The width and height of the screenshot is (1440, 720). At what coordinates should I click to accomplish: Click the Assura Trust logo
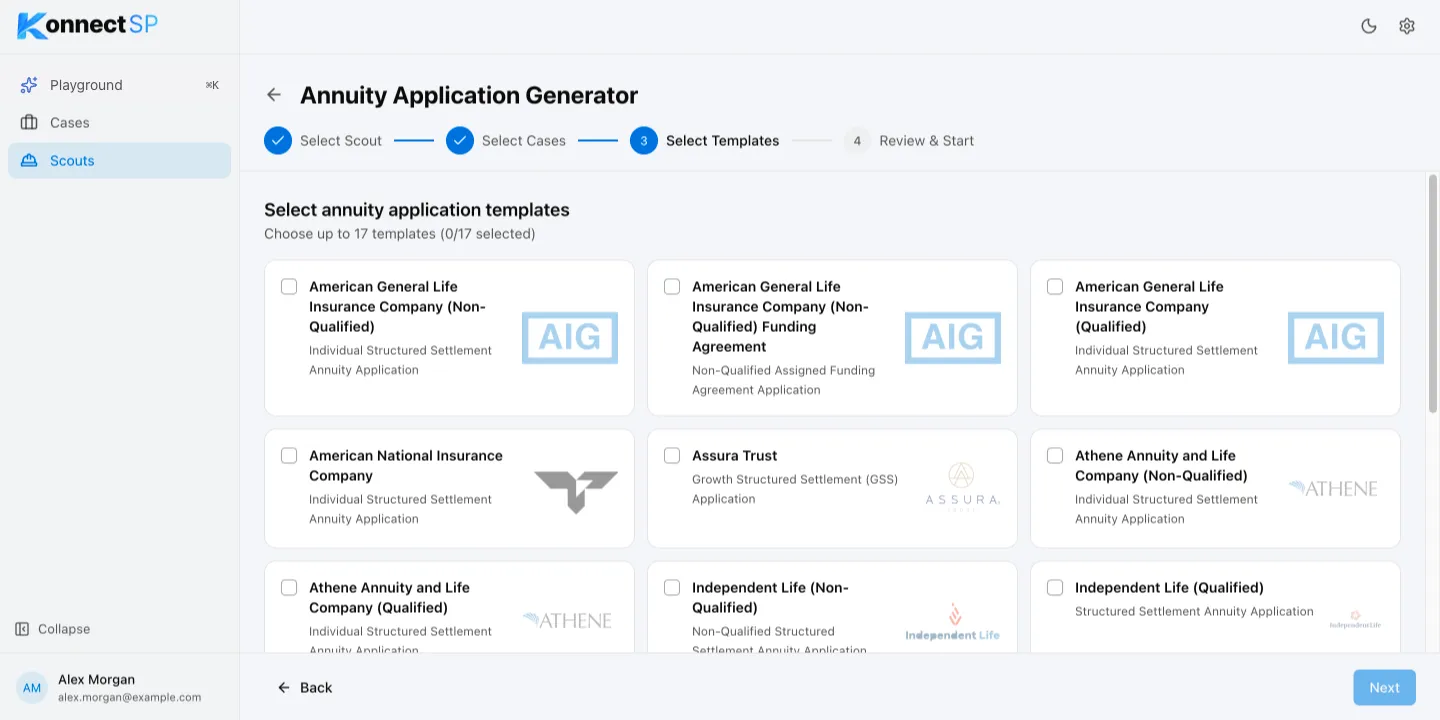(x=962, y=488)
